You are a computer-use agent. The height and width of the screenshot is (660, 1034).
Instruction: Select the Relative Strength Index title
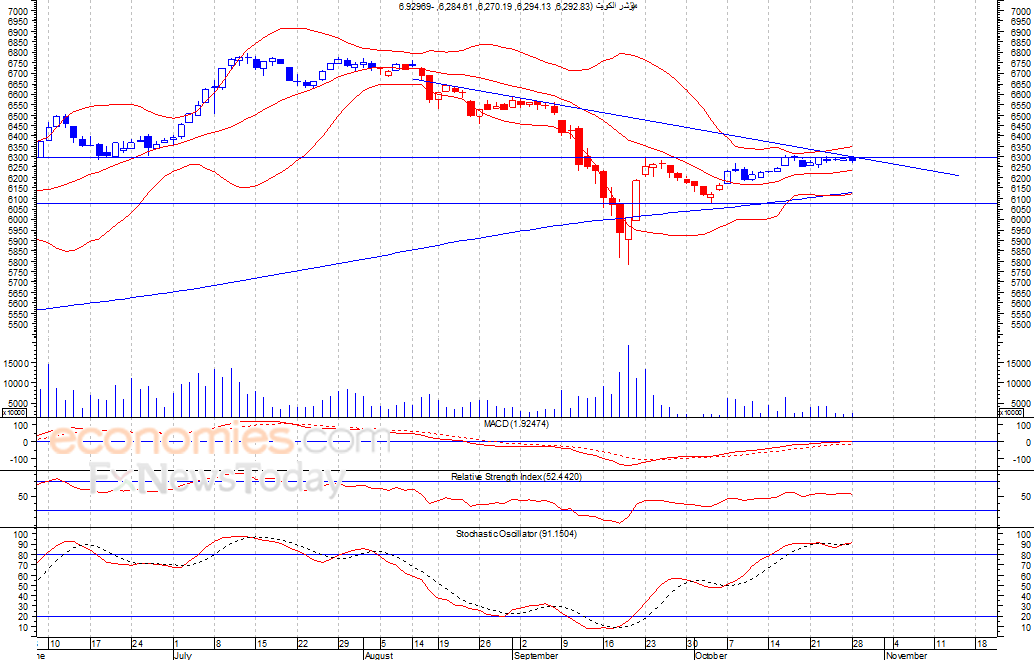516,476
